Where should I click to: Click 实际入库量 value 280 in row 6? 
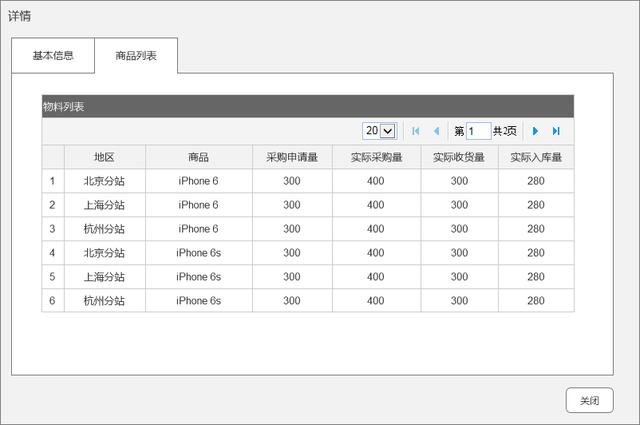coord(536,301)
